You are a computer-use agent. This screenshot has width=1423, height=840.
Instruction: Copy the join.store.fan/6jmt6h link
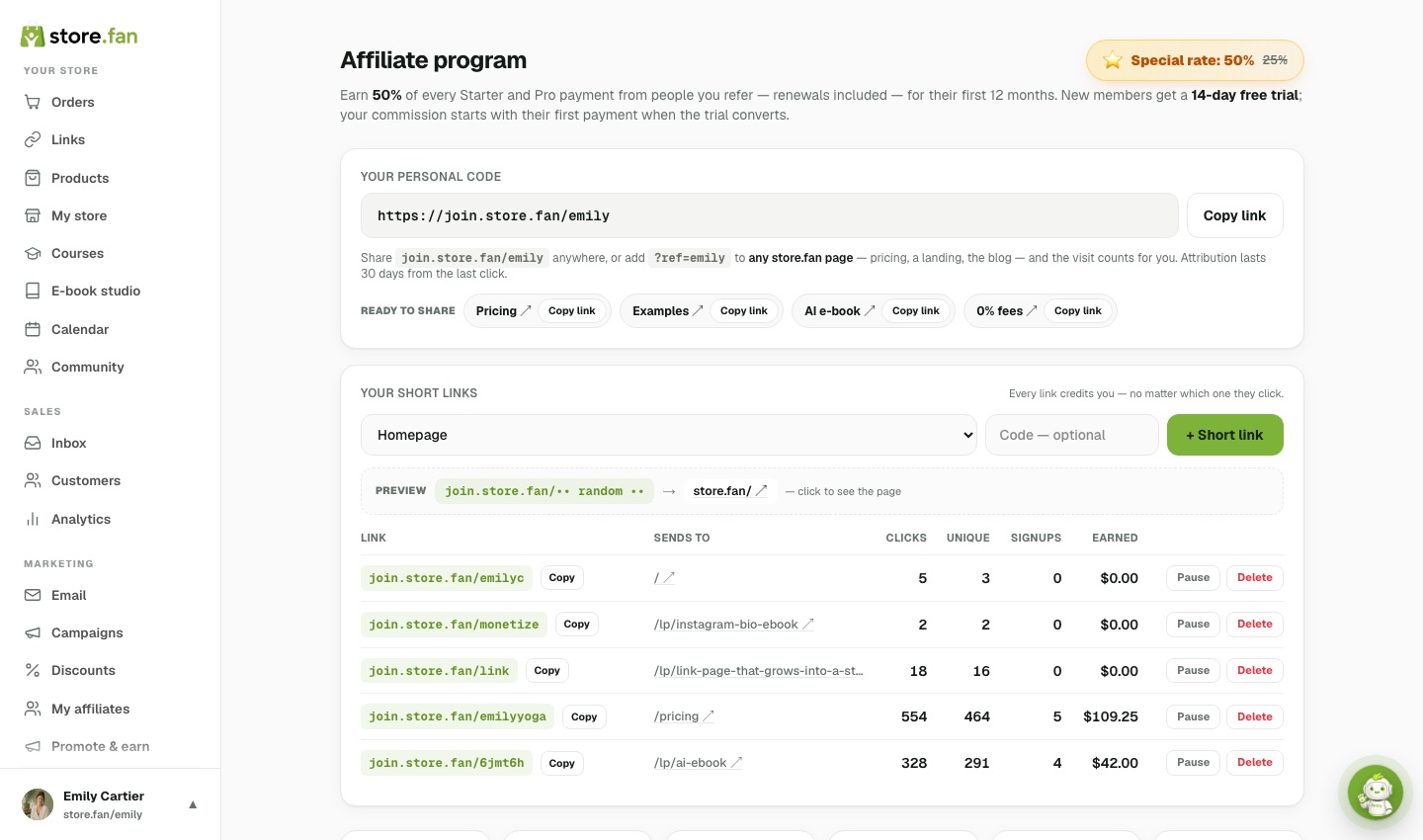click(562, 763)
